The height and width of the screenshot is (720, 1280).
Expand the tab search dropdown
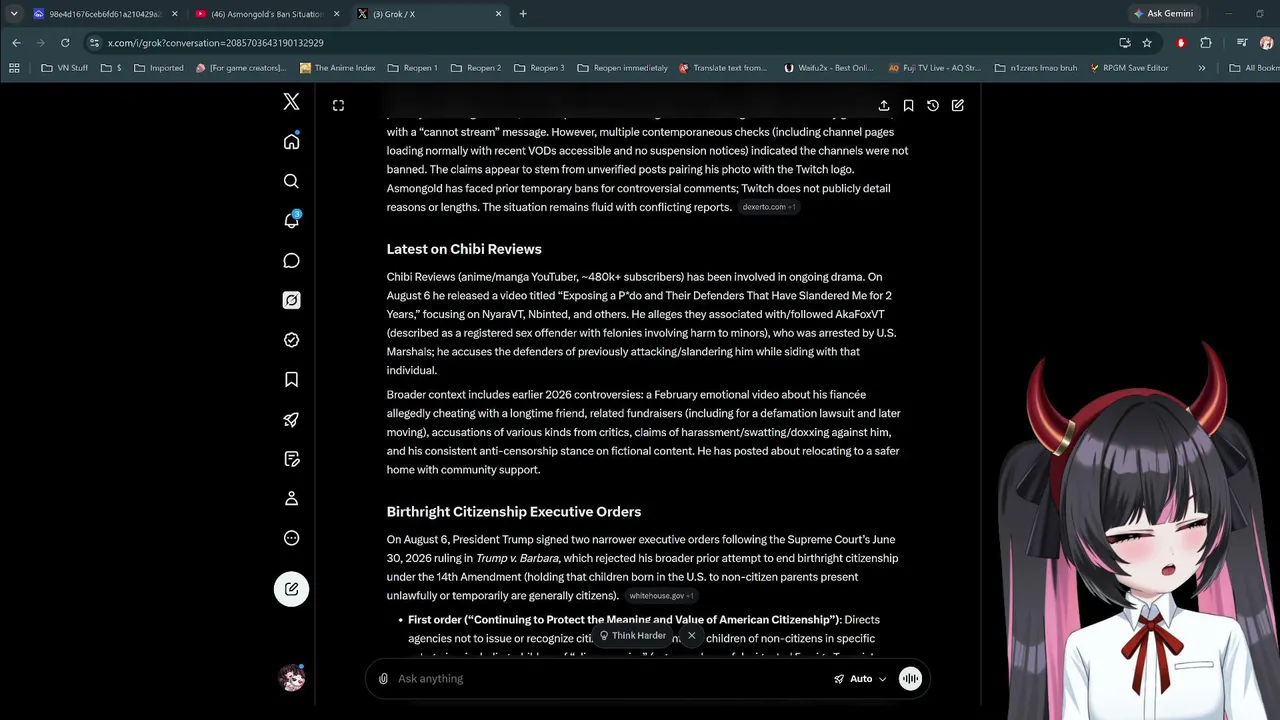[x=14, y=14]
